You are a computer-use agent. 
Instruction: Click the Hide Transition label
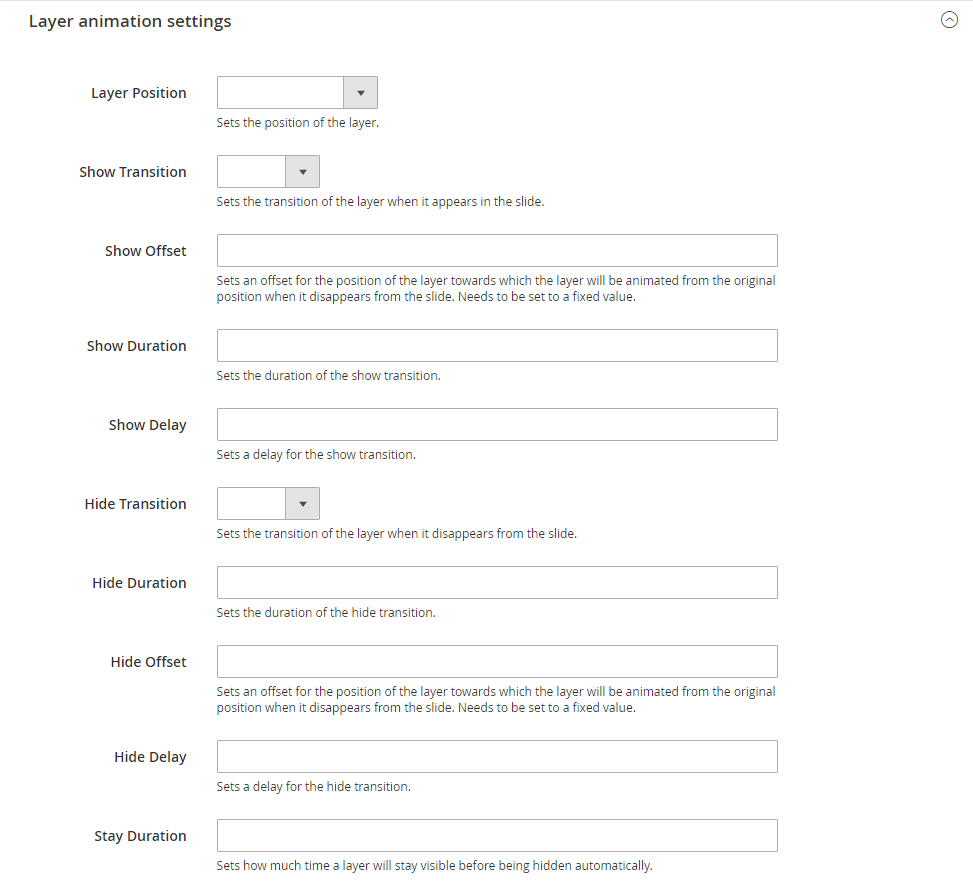(135, 504)
